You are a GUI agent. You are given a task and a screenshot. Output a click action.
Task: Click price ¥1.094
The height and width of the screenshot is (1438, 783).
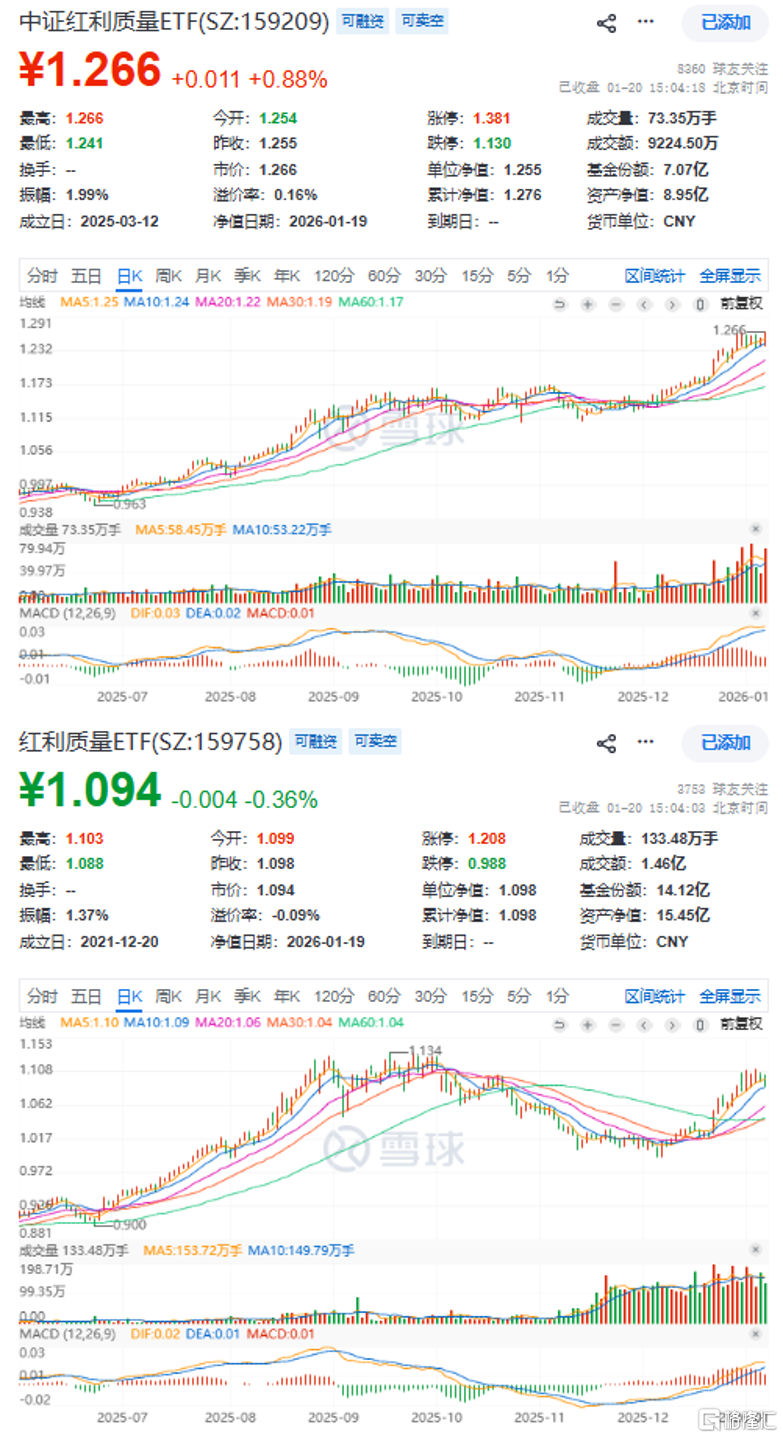pyautogui.click(x=90, y=790)
